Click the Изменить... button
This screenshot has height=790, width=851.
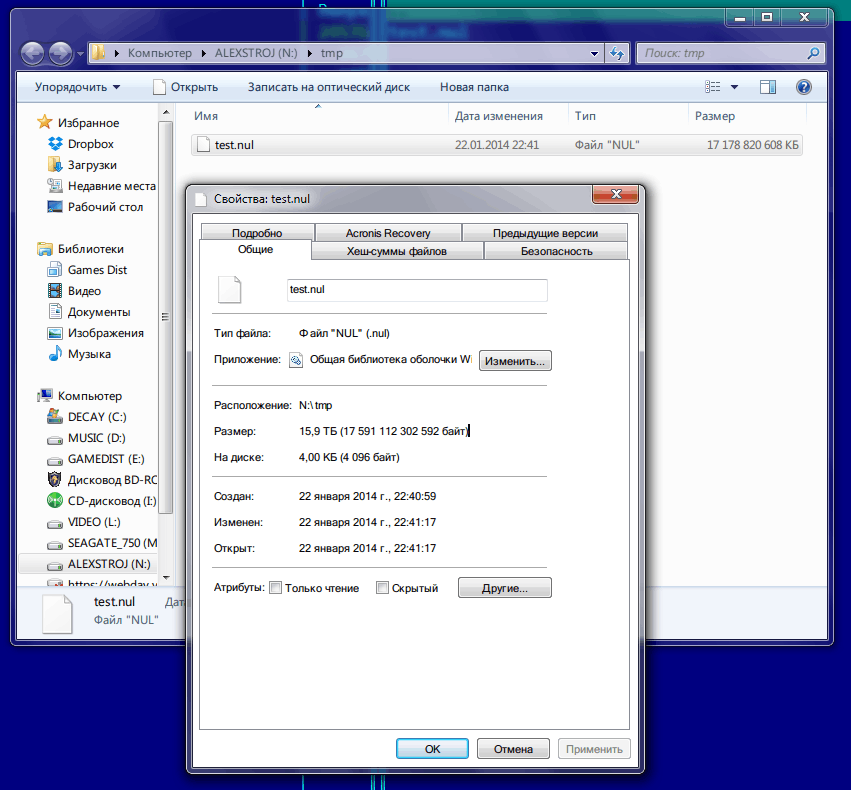[x=515, y=361]
